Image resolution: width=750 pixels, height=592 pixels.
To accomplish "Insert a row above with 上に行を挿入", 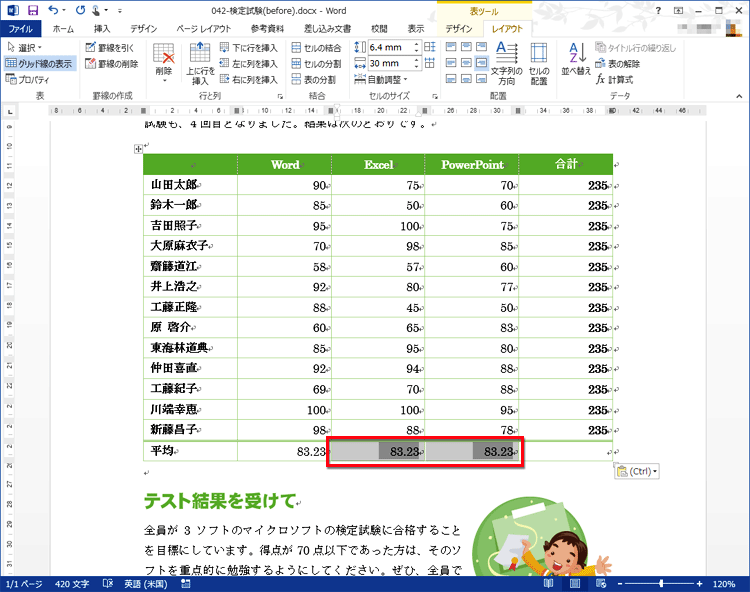I will [200, 64].
